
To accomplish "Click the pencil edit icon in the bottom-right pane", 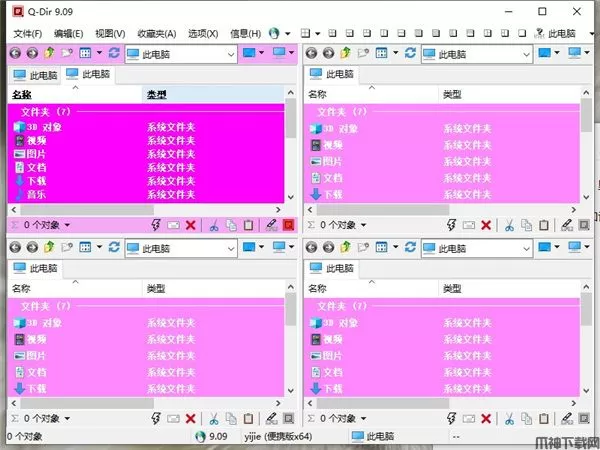I will pos(567,419).
